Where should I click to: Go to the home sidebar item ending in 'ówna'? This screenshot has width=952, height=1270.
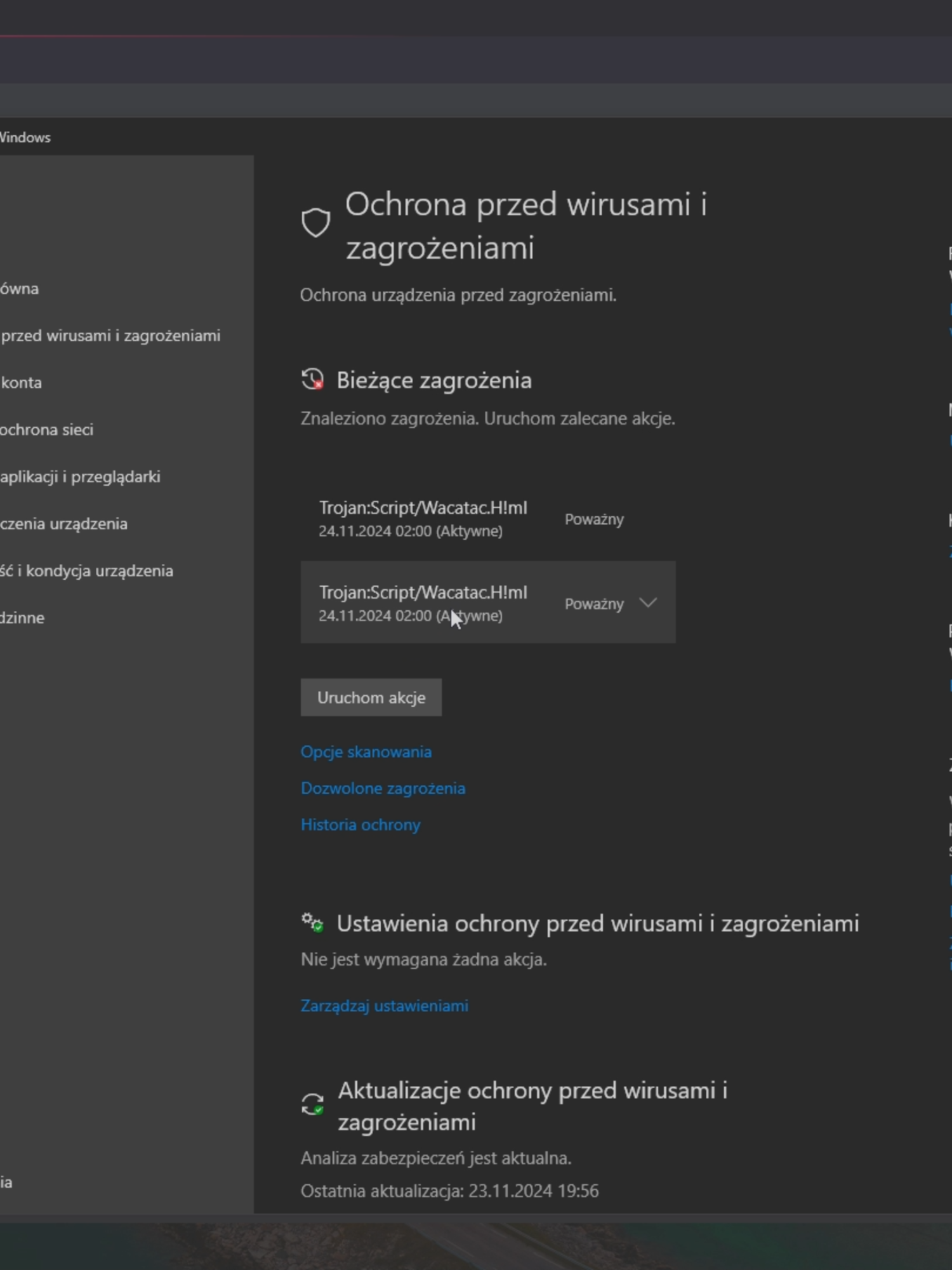tap(20, 288)
